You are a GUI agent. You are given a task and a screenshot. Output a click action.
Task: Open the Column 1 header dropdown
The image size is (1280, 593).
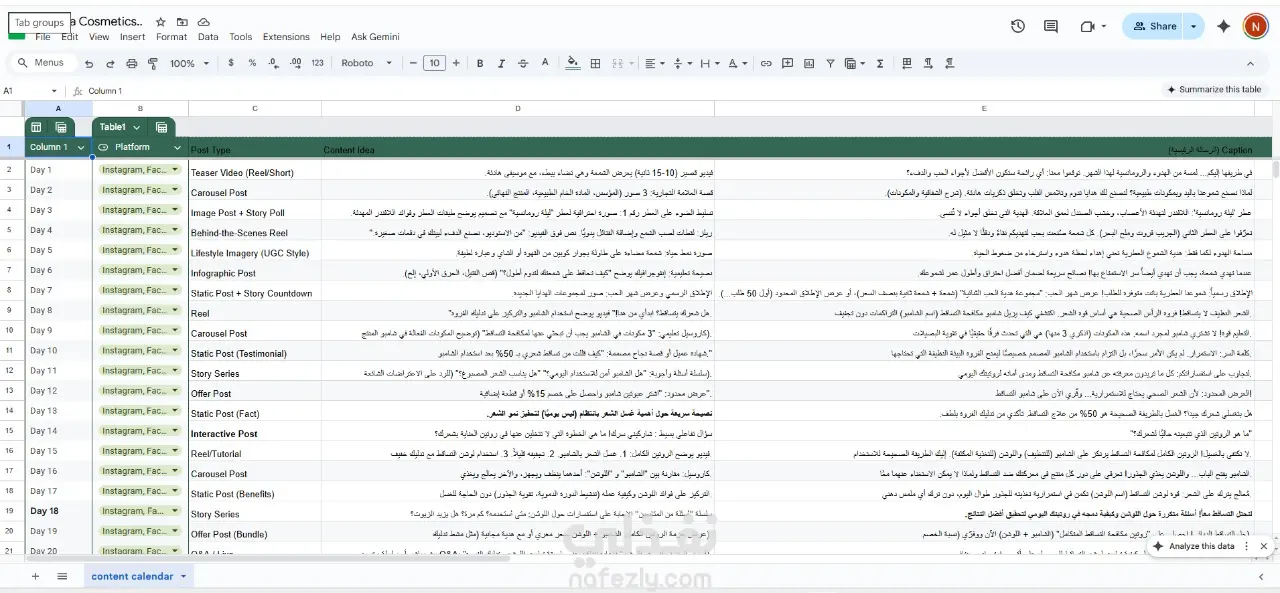(x=80, y=147)
